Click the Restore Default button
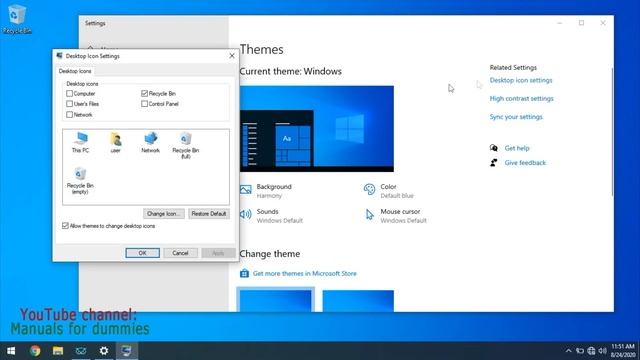Viewport: 640px width, 360px height. (x=209, y=213)
